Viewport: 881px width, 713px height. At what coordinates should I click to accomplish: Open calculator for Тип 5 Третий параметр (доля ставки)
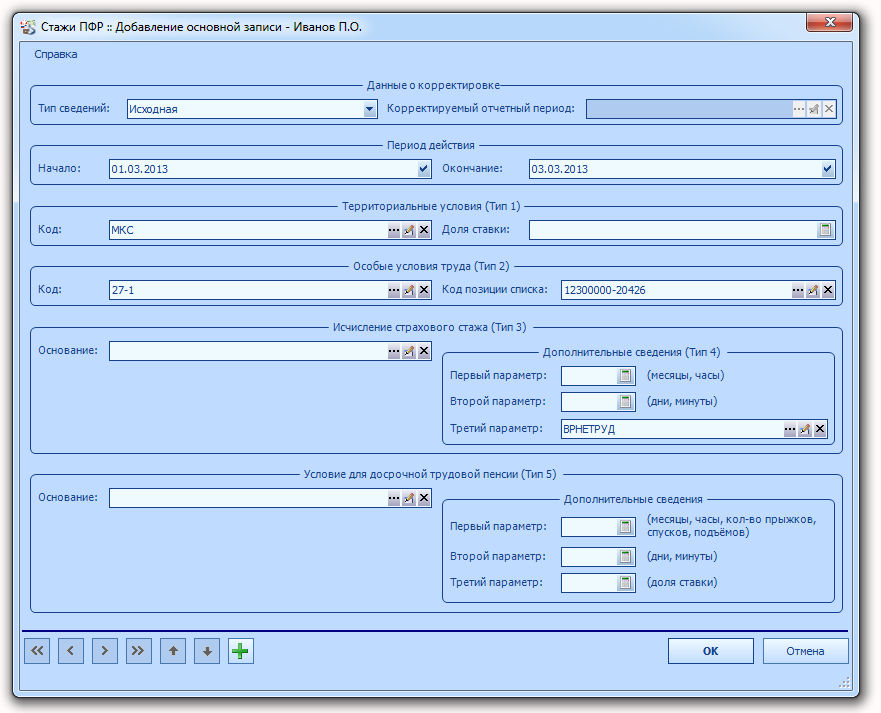coord(625,583)
